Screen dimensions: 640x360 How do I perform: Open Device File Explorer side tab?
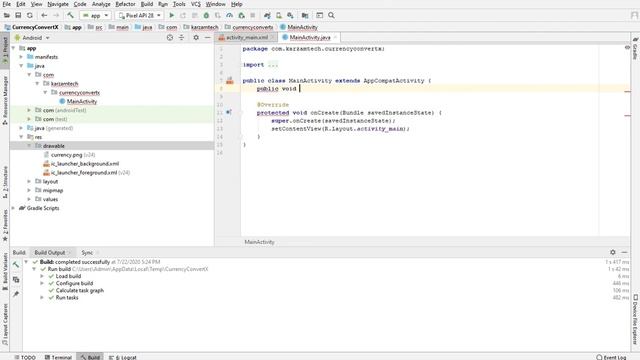[636, 319]
